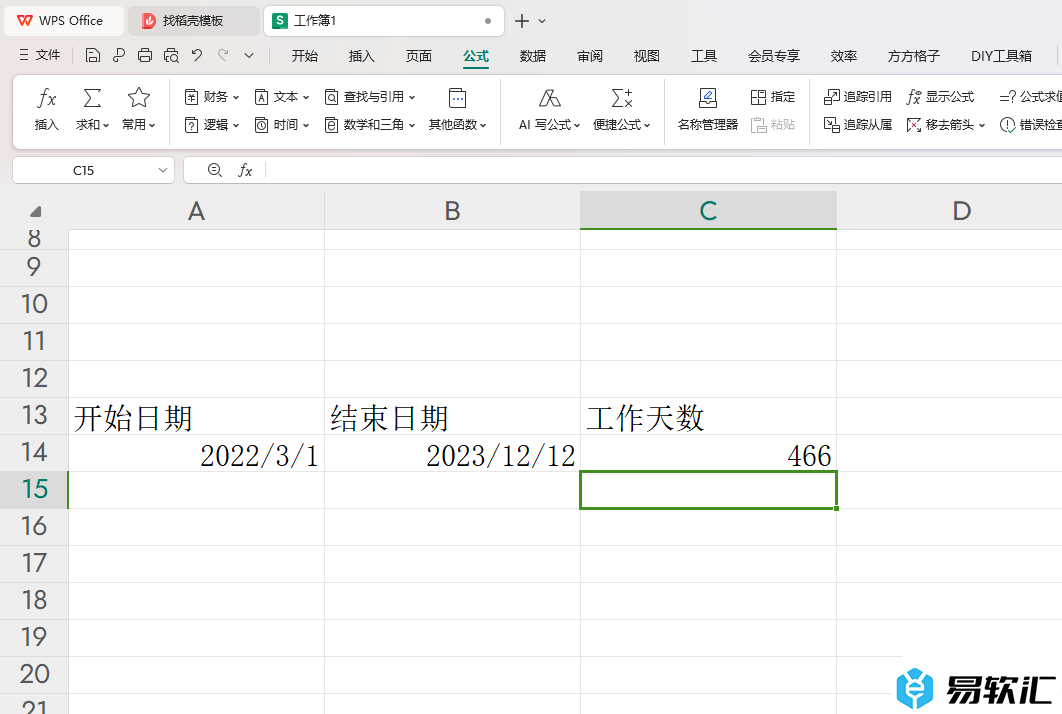This screenshot has height=714, width=1062.
Task: Click the Name Box showing C15
Action: [x=84, y=170]
